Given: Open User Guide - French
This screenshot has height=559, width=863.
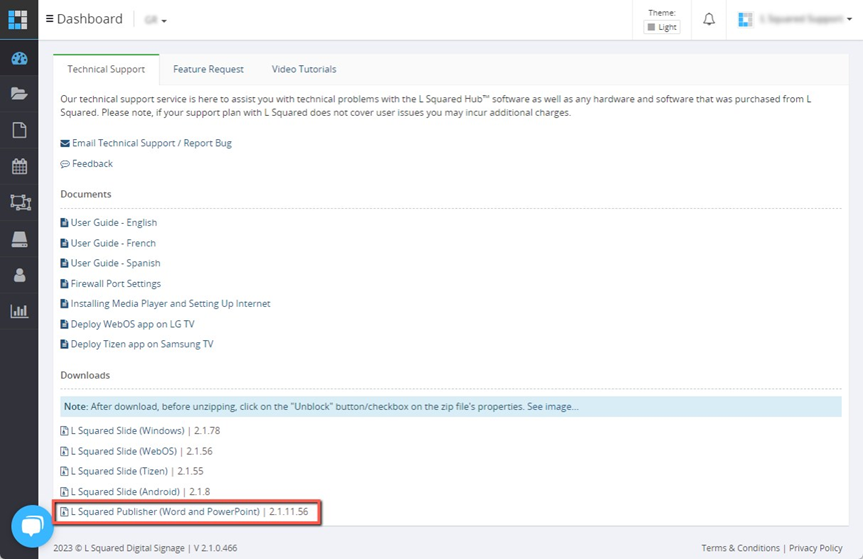Looking at the screenshot, I should click(x=113, y=243).
